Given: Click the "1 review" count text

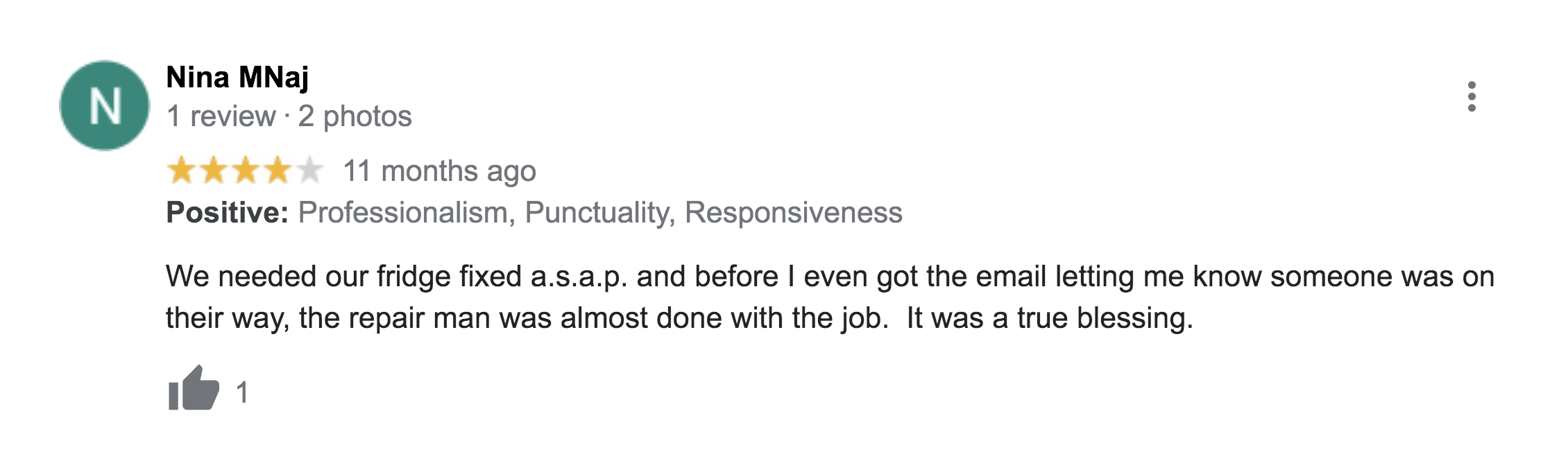Looking at the screenshot, I should tap(221, 116).
